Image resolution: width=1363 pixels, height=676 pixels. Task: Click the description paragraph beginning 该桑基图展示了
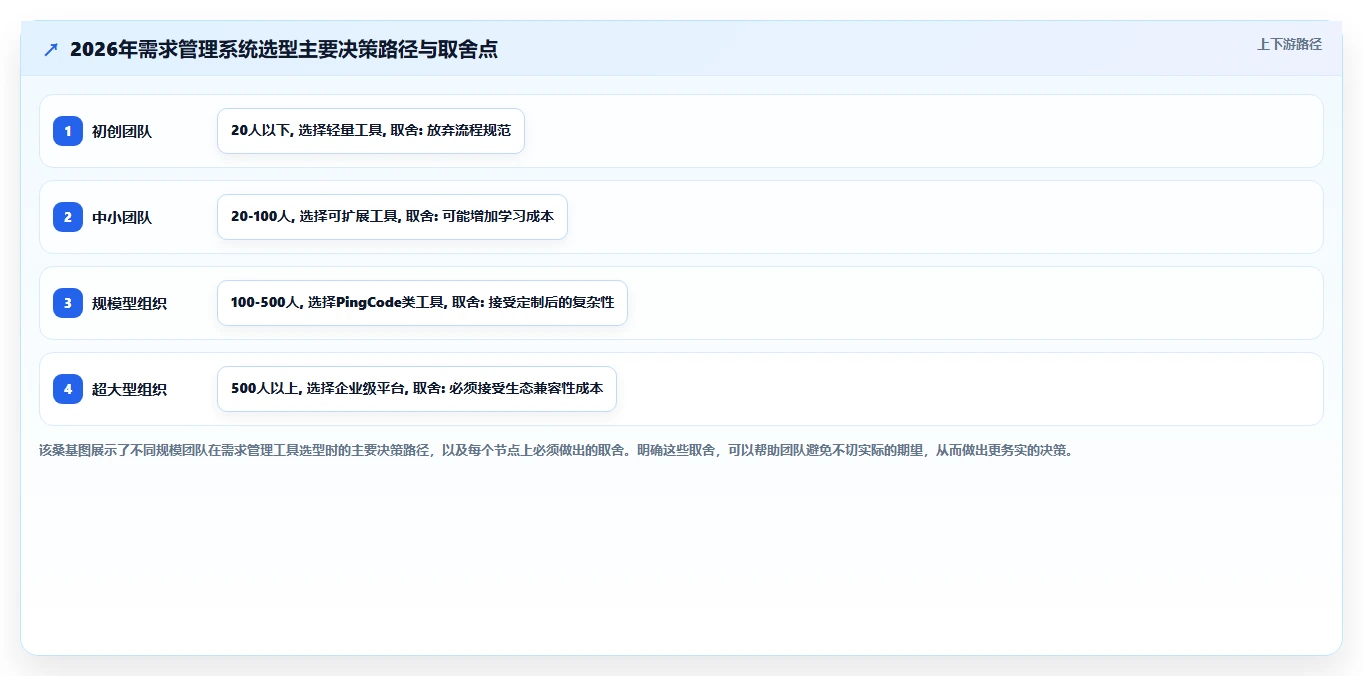tap(556, 450)
